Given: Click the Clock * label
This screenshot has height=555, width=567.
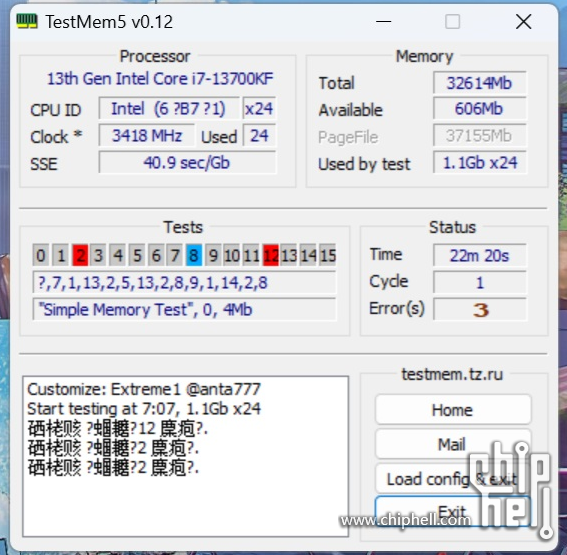Looking at the screenshot, I should pyautogui.click(x=56, y=137).
